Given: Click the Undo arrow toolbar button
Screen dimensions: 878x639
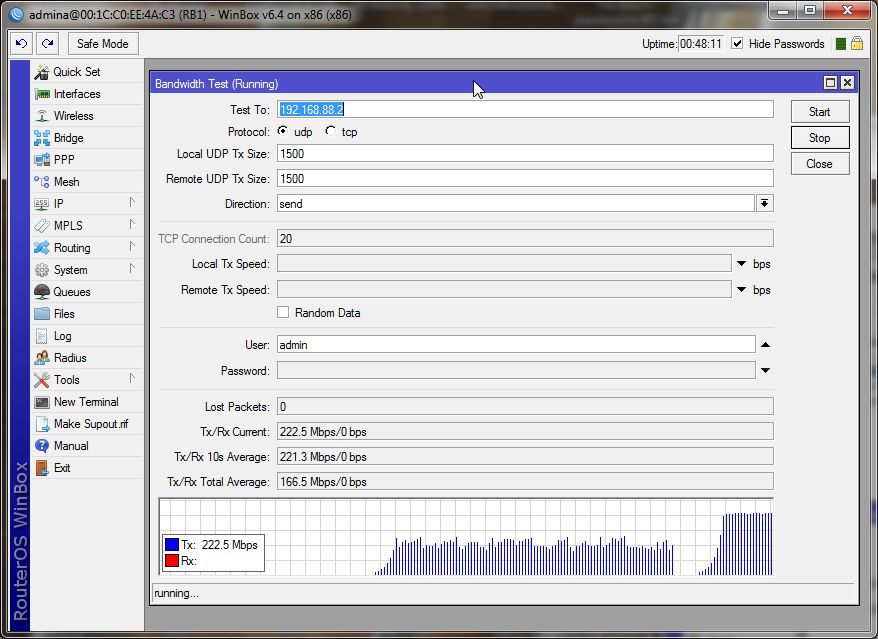Looking at the screenshot, I should tap(21, 44).
